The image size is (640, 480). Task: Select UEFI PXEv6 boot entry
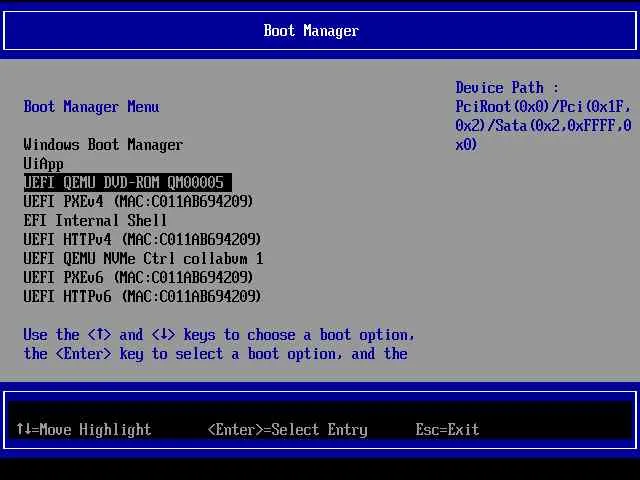[138, 278]
